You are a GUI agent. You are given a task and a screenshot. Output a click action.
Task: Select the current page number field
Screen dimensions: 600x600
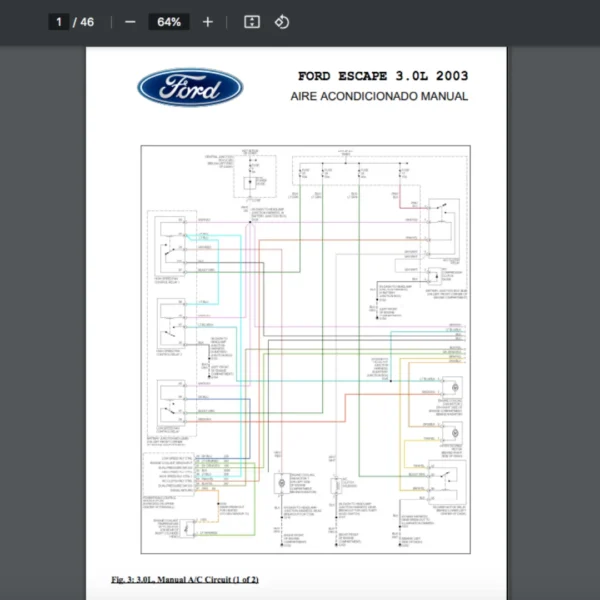point(59,22)
